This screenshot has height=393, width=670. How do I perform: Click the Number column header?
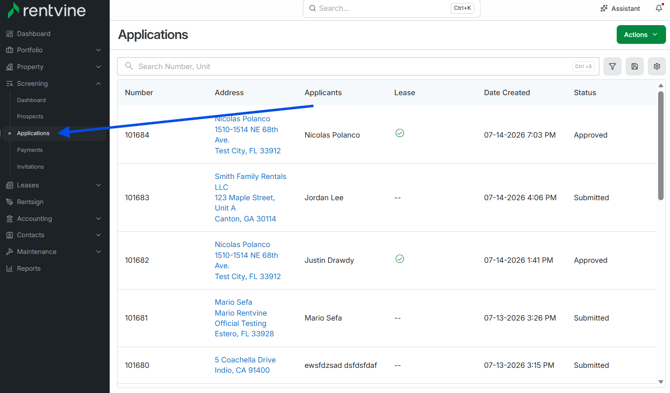click(x=139, y=93)
